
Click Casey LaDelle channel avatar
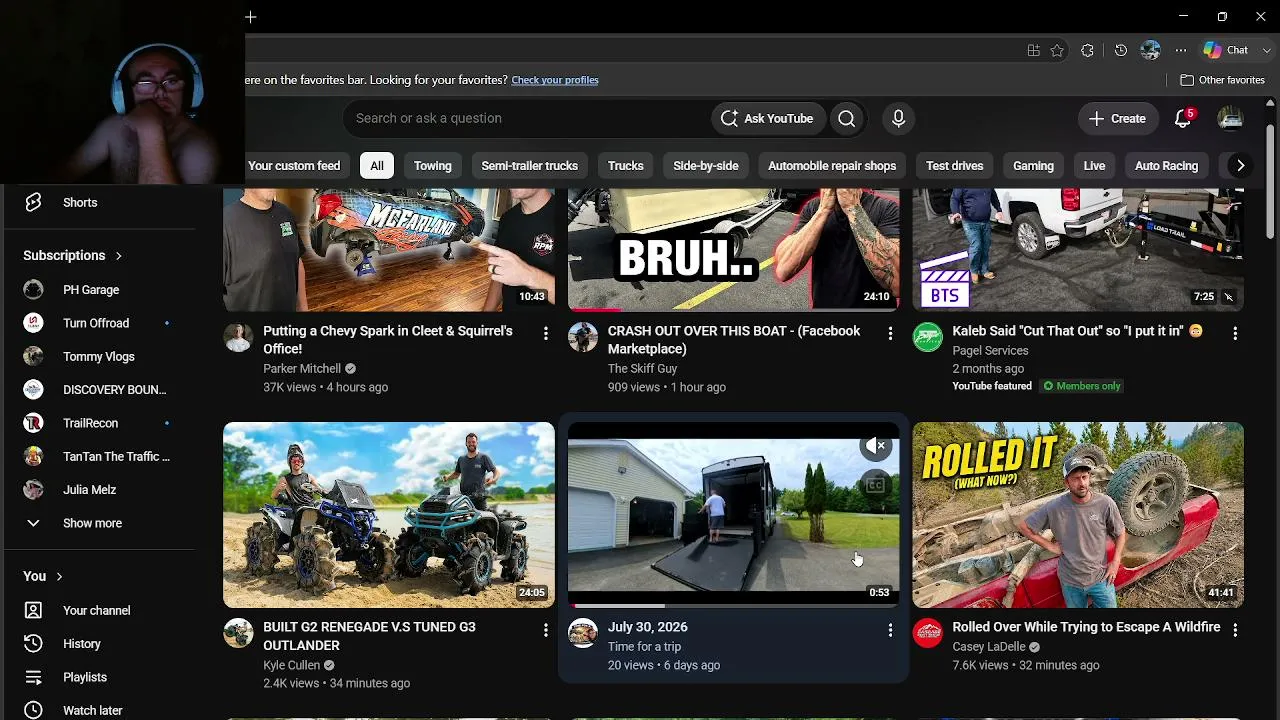coord(928,633)
